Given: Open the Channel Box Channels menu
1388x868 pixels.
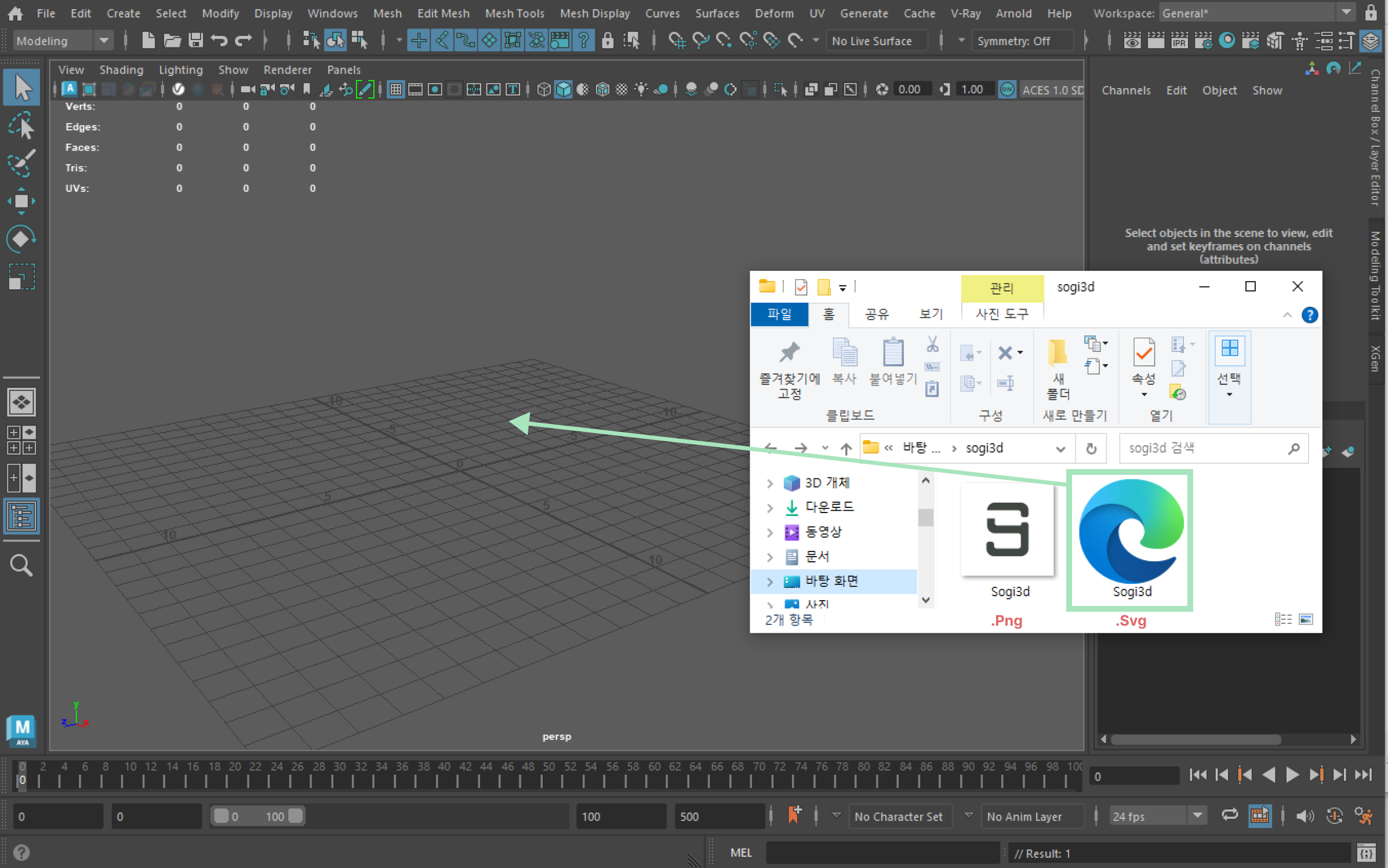Looking at the screenshot, I should 1126,90.
